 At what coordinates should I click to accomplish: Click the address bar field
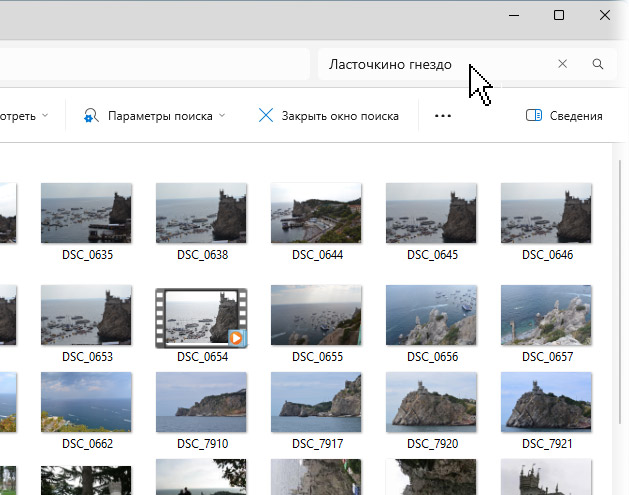154,64
